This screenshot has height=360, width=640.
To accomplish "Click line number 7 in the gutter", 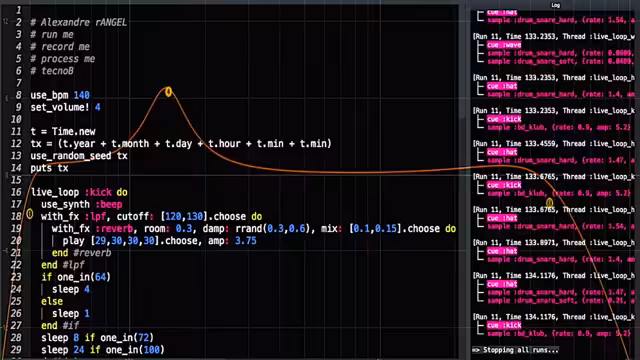I will point(18,83).
